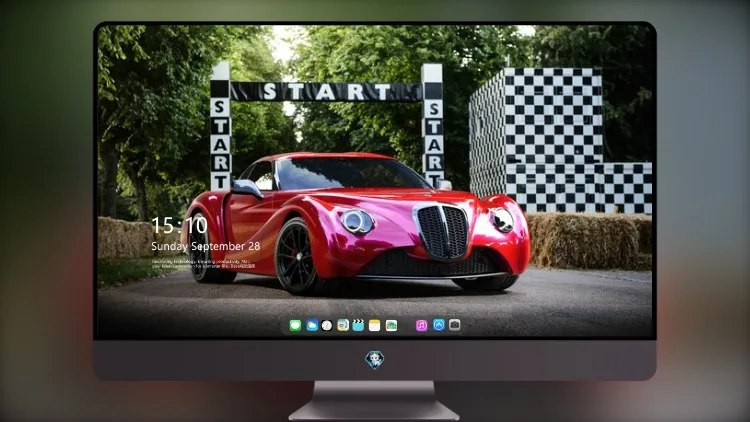Click the black-and-white checkered wall
The height and width of the screenshot is (422, 750).
tap(559, 140)
